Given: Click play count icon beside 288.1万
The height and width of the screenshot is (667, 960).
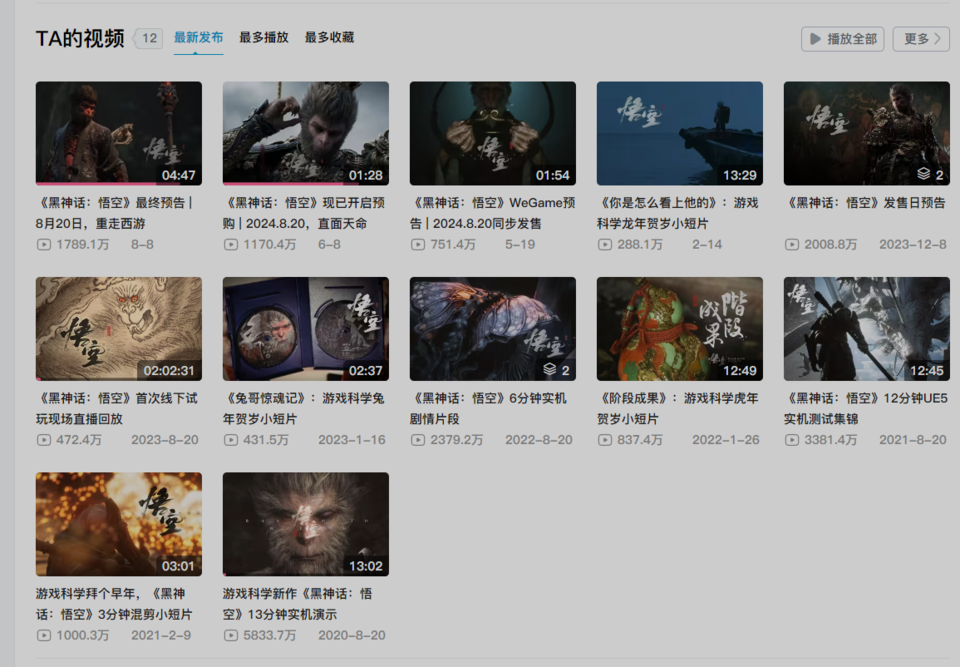Looking at the screenshot, I should tap(605, 244).
